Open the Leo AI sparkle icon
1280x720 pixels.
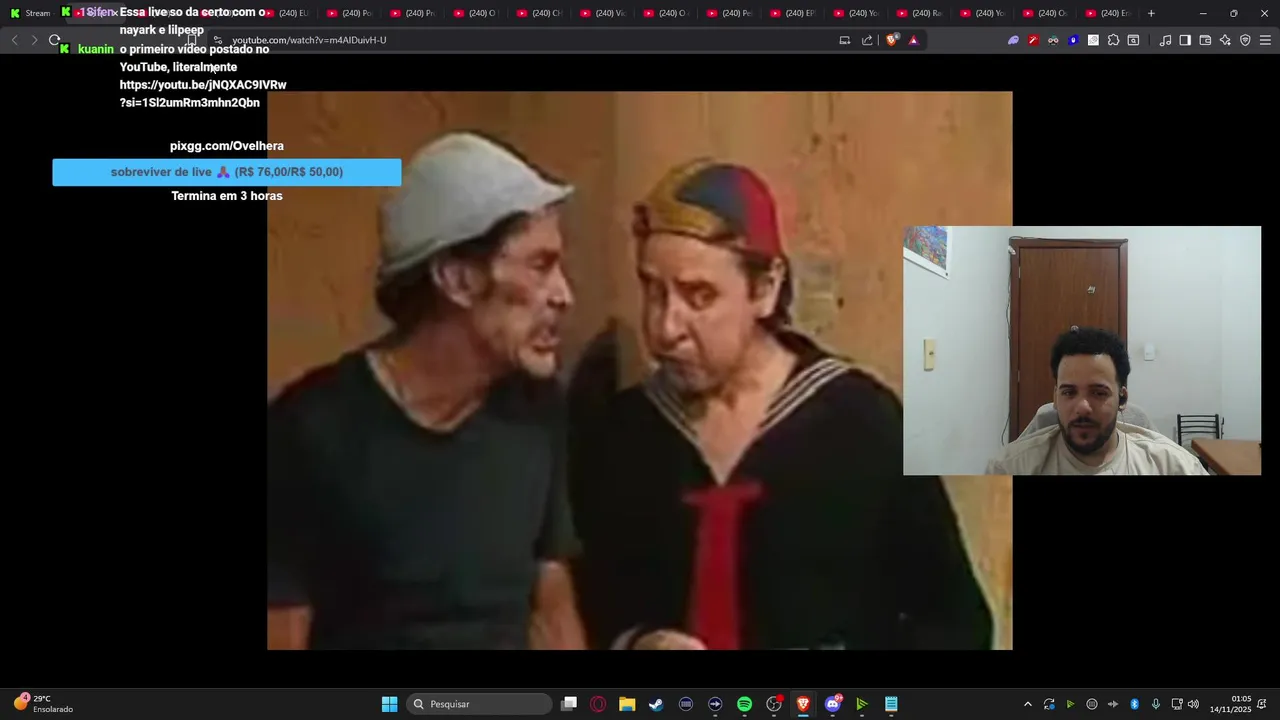tap(1225, 40)
